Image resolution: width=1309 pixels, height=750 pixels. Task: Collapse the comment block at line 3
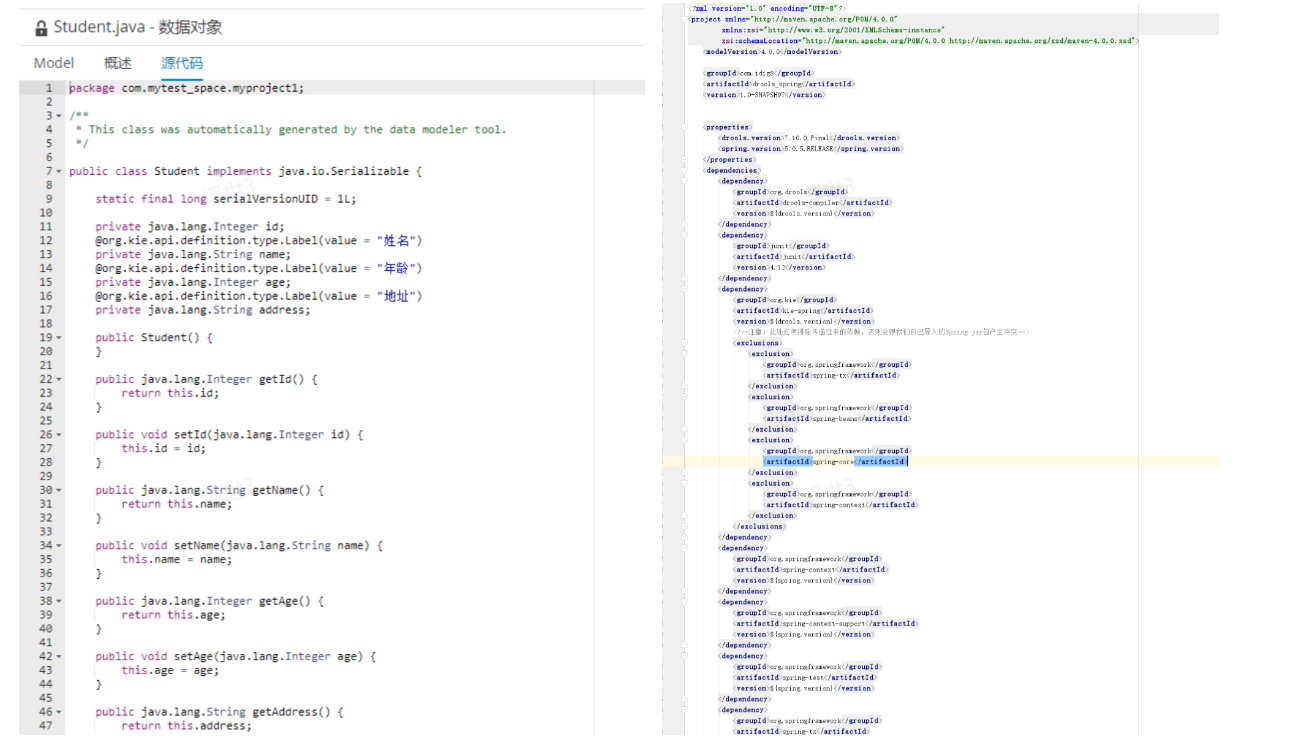click(x=58, y=116)
